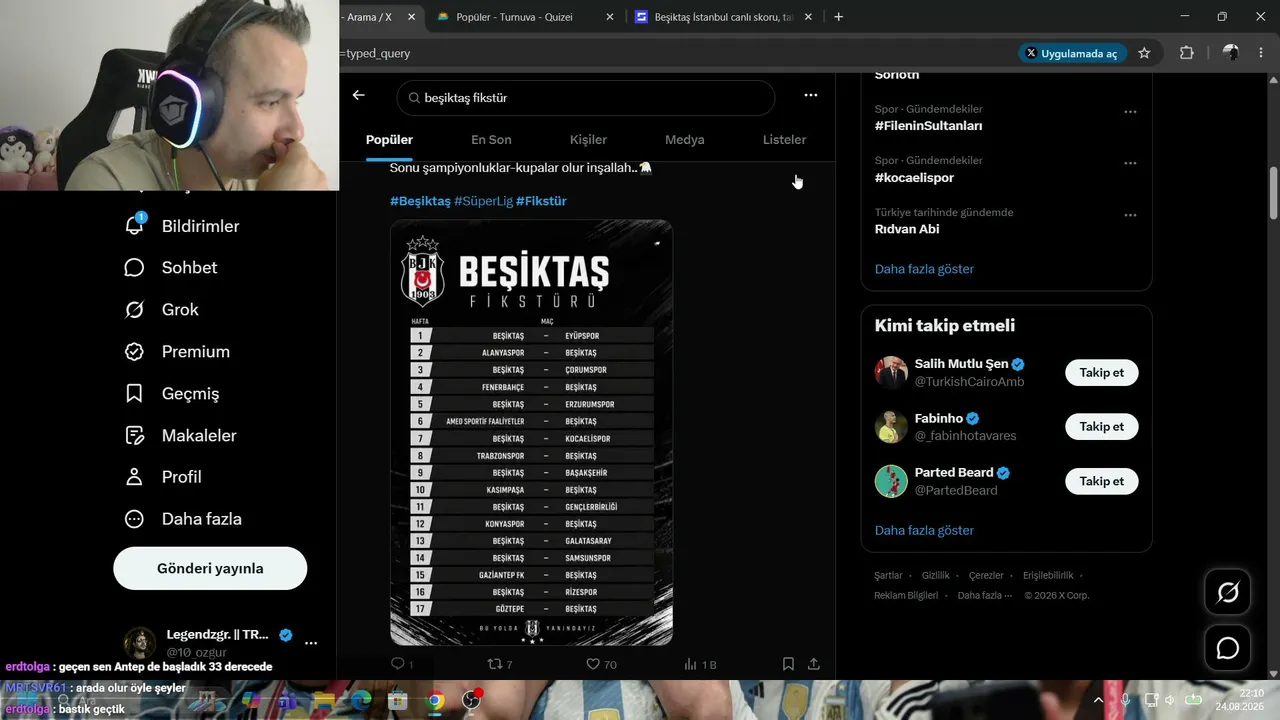The image size is (1280, 720).
Task: Open the #Fikstür hashtag link
Action: point(541,201)
